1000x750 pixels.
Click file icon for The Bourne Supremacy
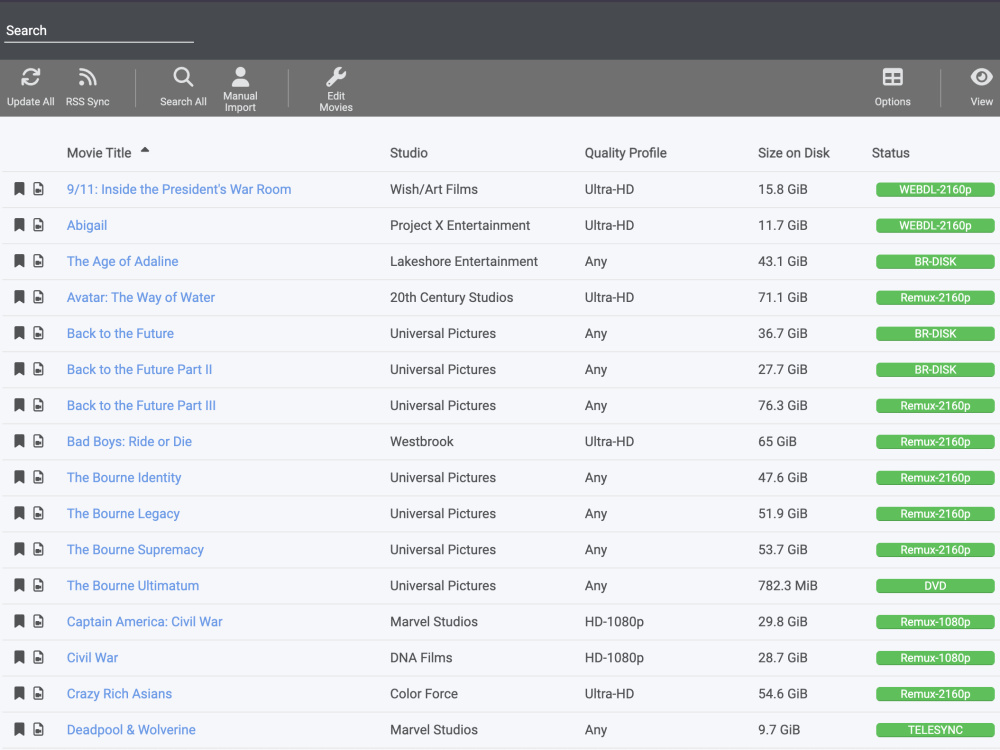(x=38, y=550)
